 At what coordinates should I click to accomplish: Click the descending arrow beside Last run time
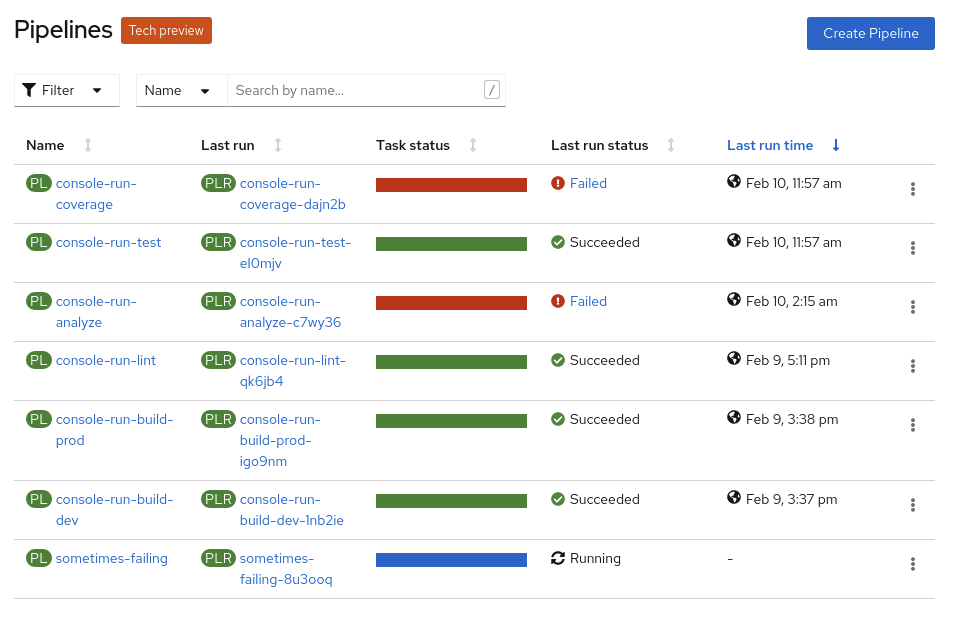pyautogui.click(x=836, y=145)
